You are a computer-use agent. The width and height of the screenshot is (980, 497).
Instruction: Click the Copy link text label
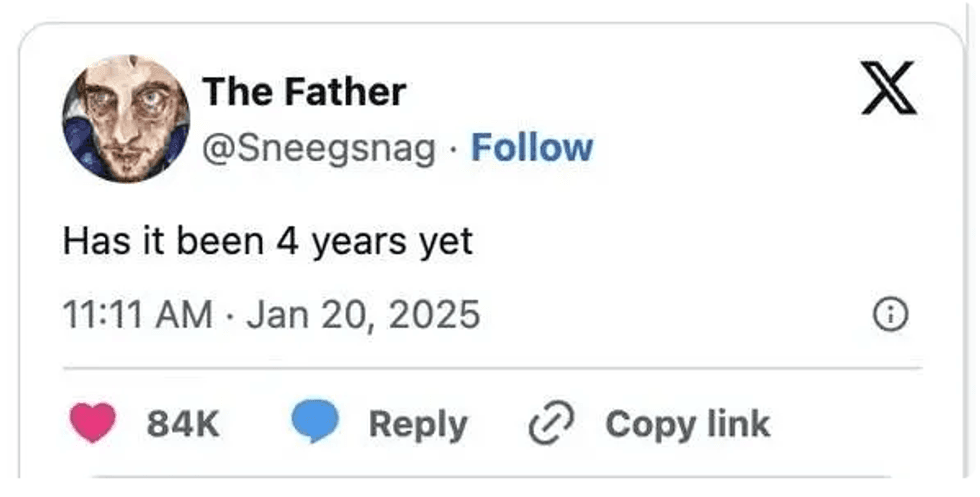688,425
